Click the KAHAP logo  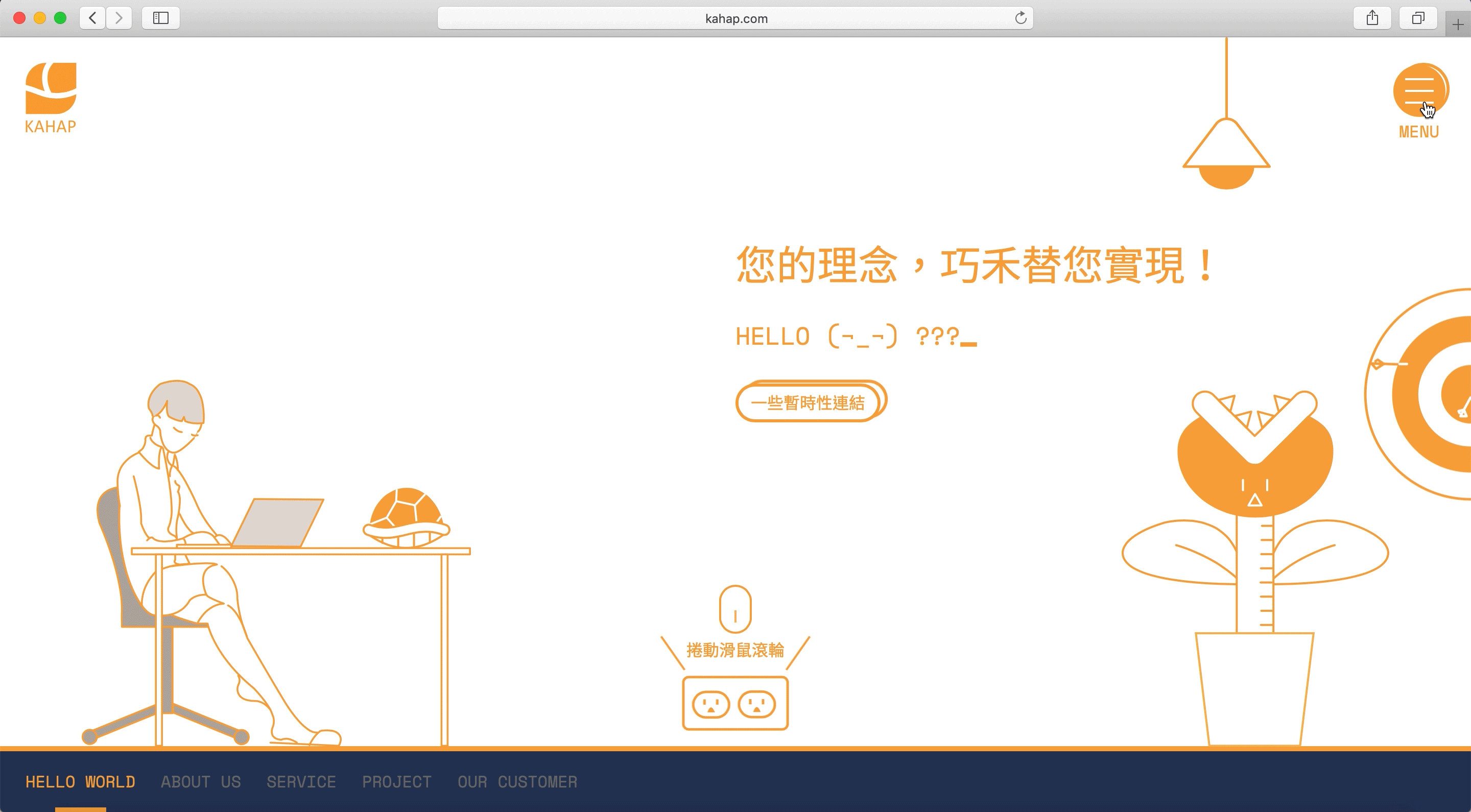(x=50, y=98)
